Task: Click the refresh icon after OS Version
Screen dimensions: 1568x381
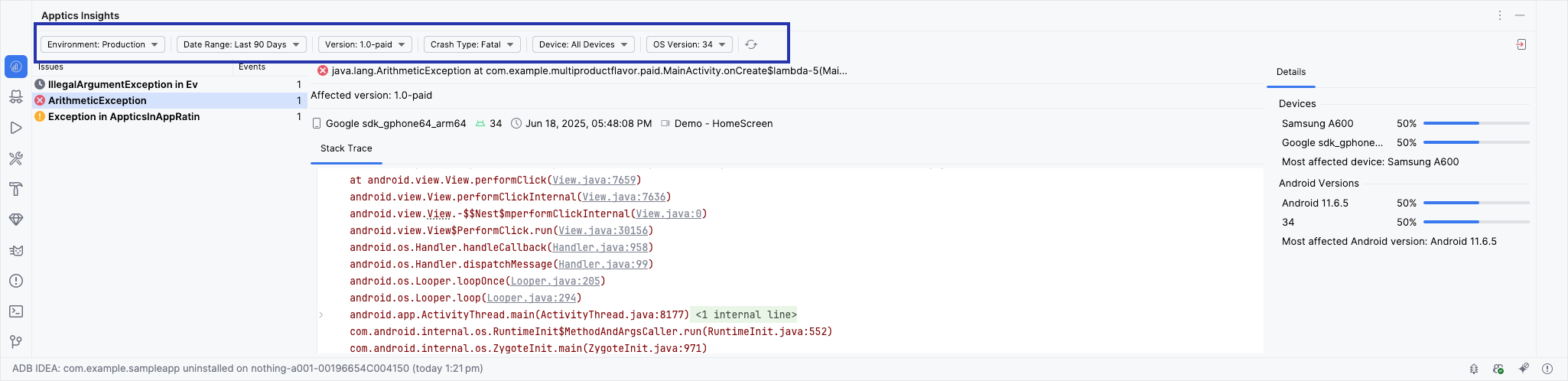Action: point(751,44)
